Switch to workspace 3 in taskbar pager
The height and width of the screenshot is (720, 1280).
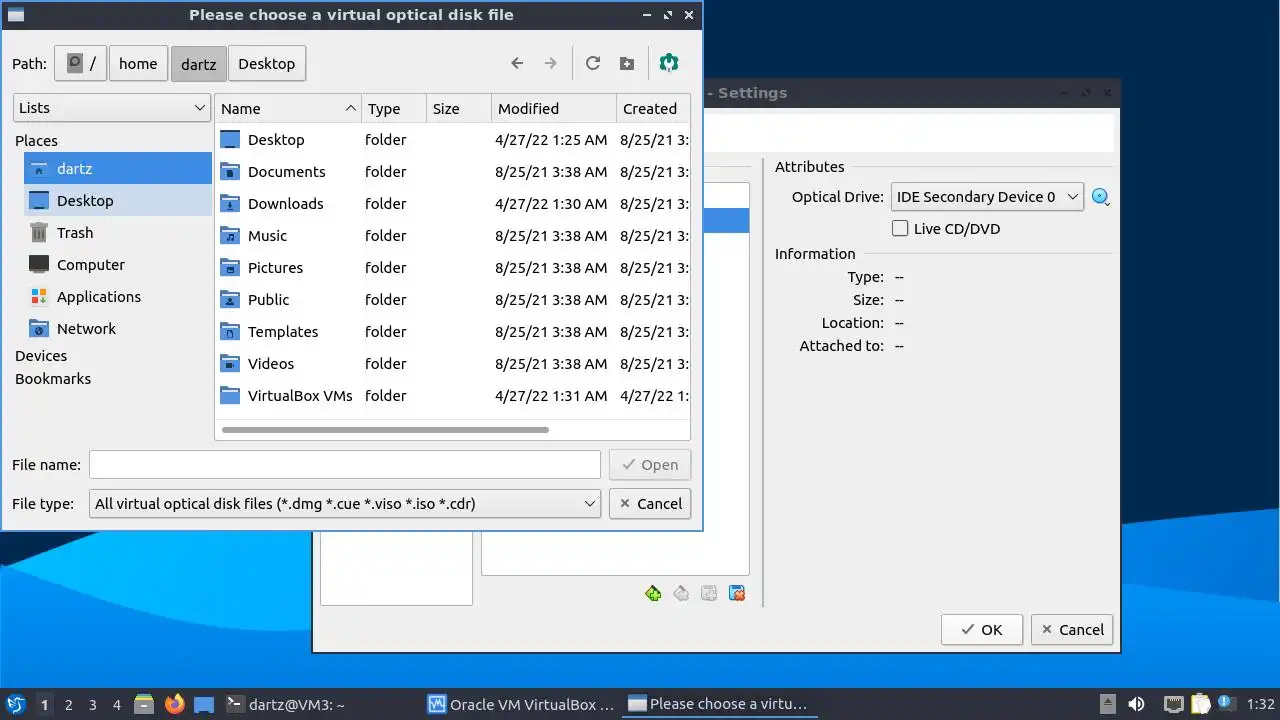pos(92,705)
